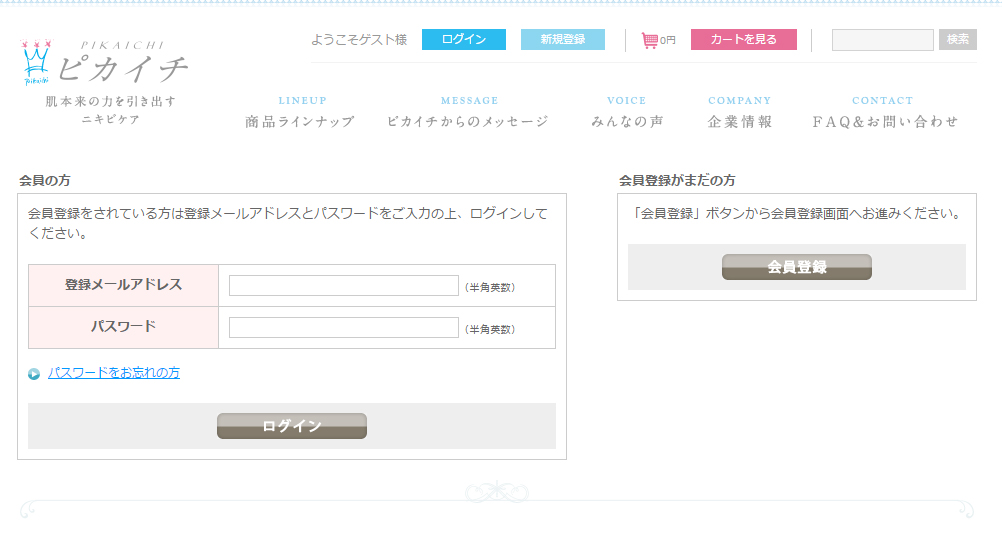The image size is (1002, 546).
Task: Focus the パスワード input field
Action: [x=344, y=327]
